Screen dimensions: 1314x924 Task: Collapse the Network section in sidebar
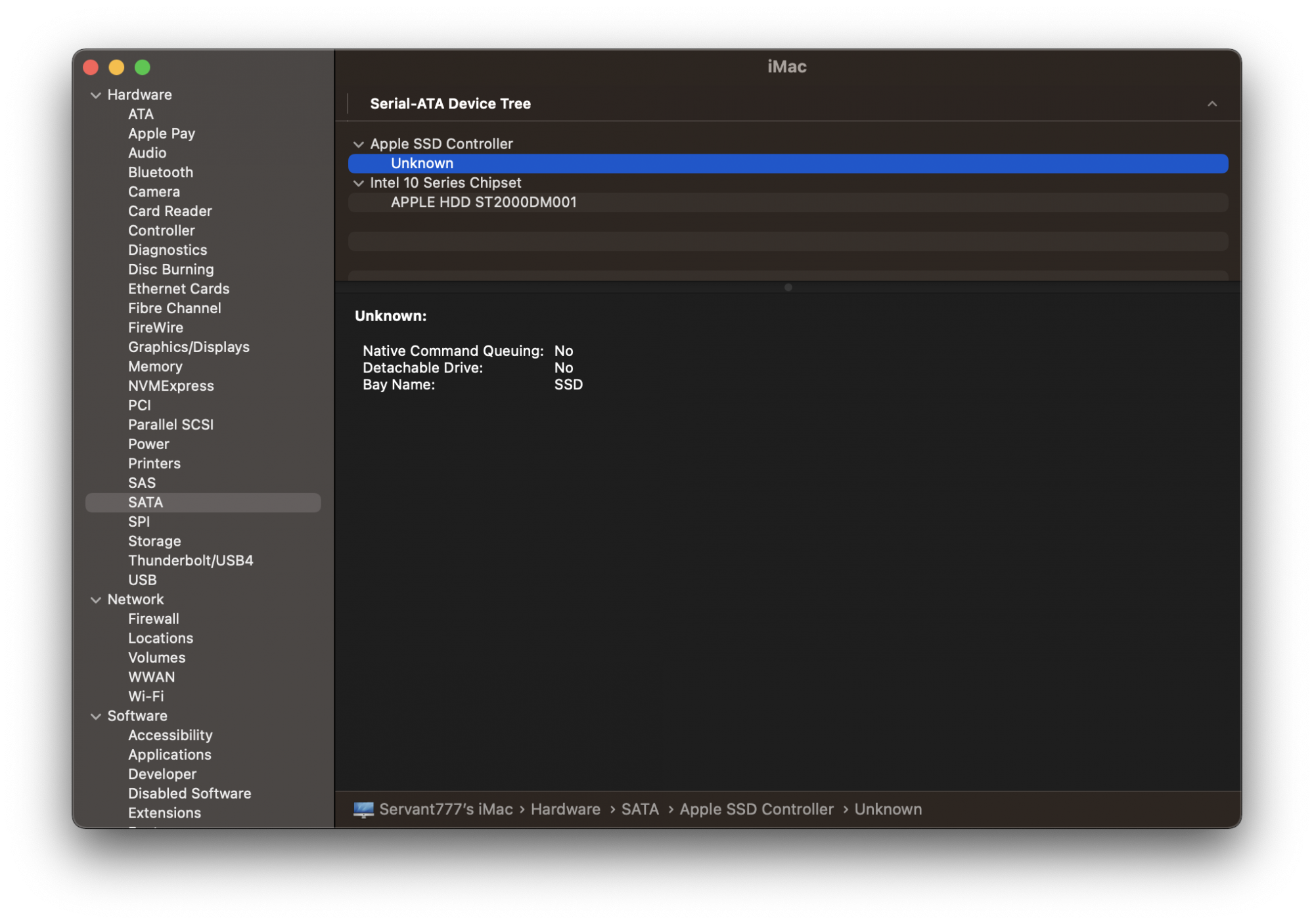pos(96,600)
